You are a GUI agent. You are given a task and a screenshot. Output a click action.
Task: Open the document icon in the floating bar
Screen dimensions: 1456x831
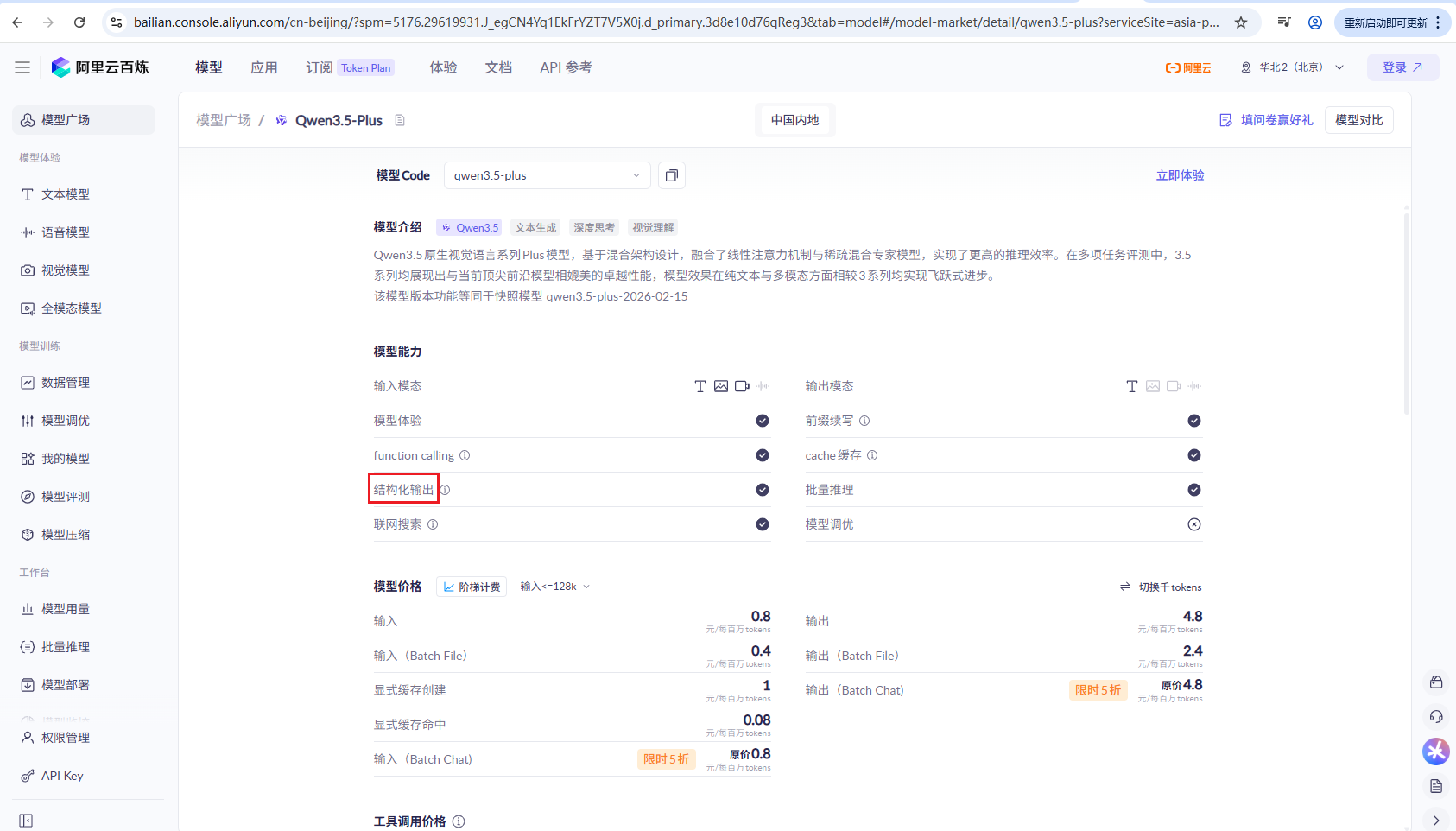1436,786
